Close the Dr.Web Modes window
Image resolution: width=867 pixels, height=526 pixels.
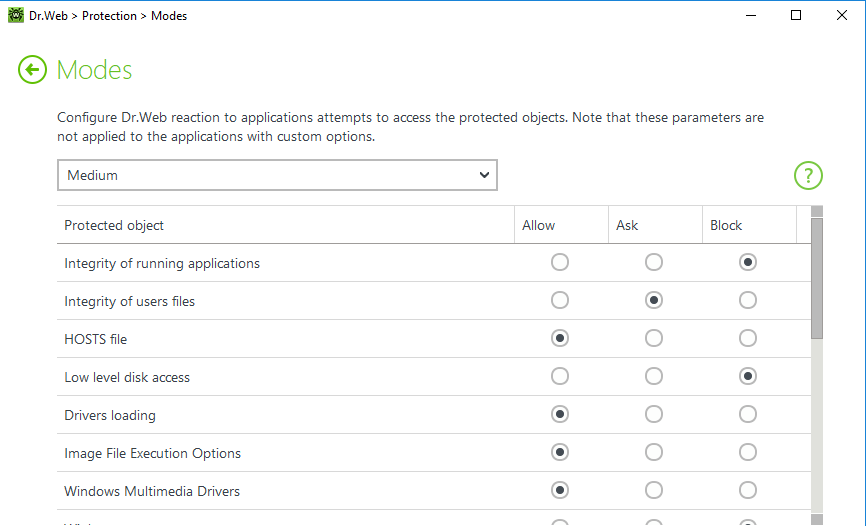point(842,15)
